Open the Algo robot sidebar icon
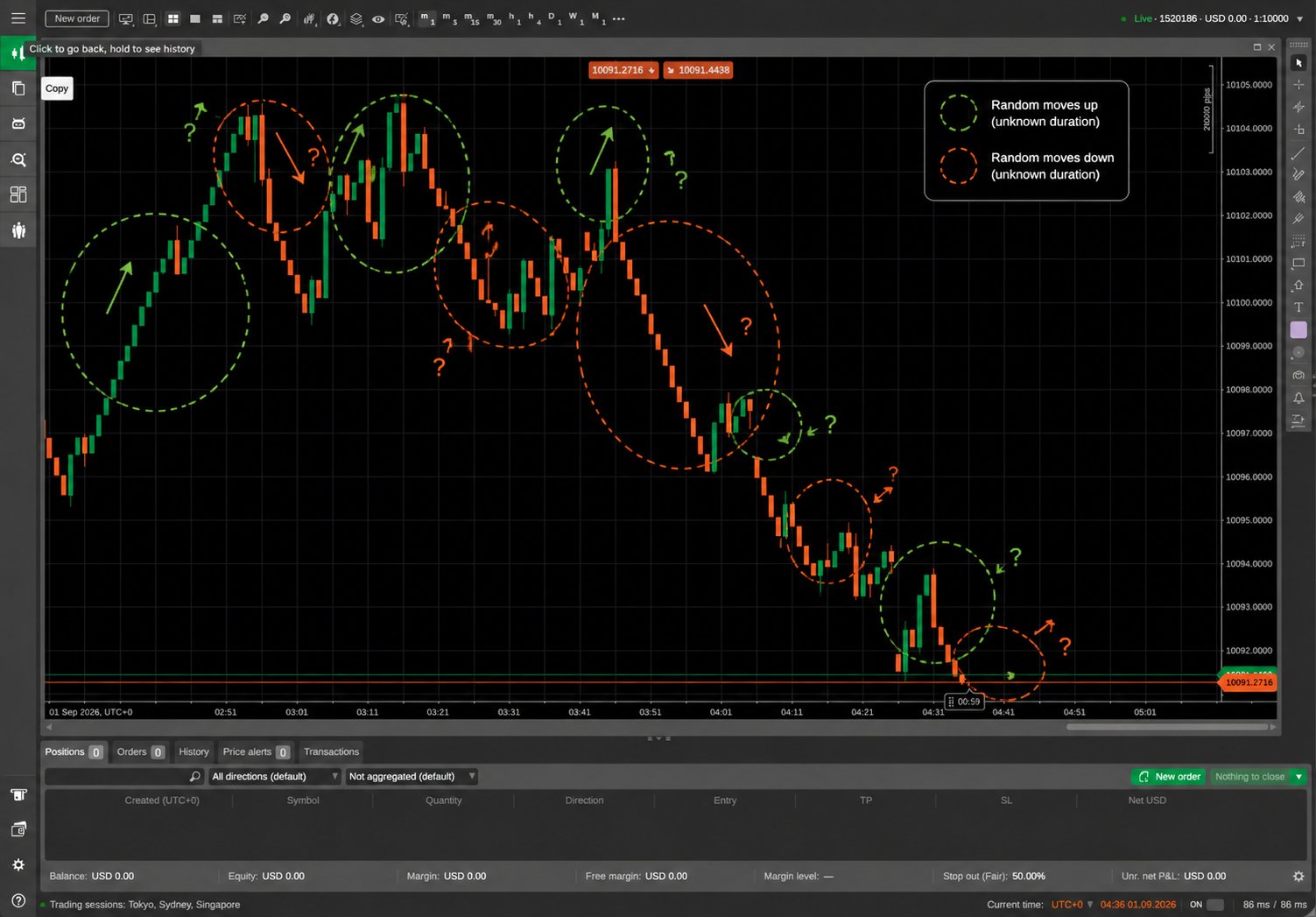Screen dimensions: 1316x917 pyautogui.click(x=18, y=123)
